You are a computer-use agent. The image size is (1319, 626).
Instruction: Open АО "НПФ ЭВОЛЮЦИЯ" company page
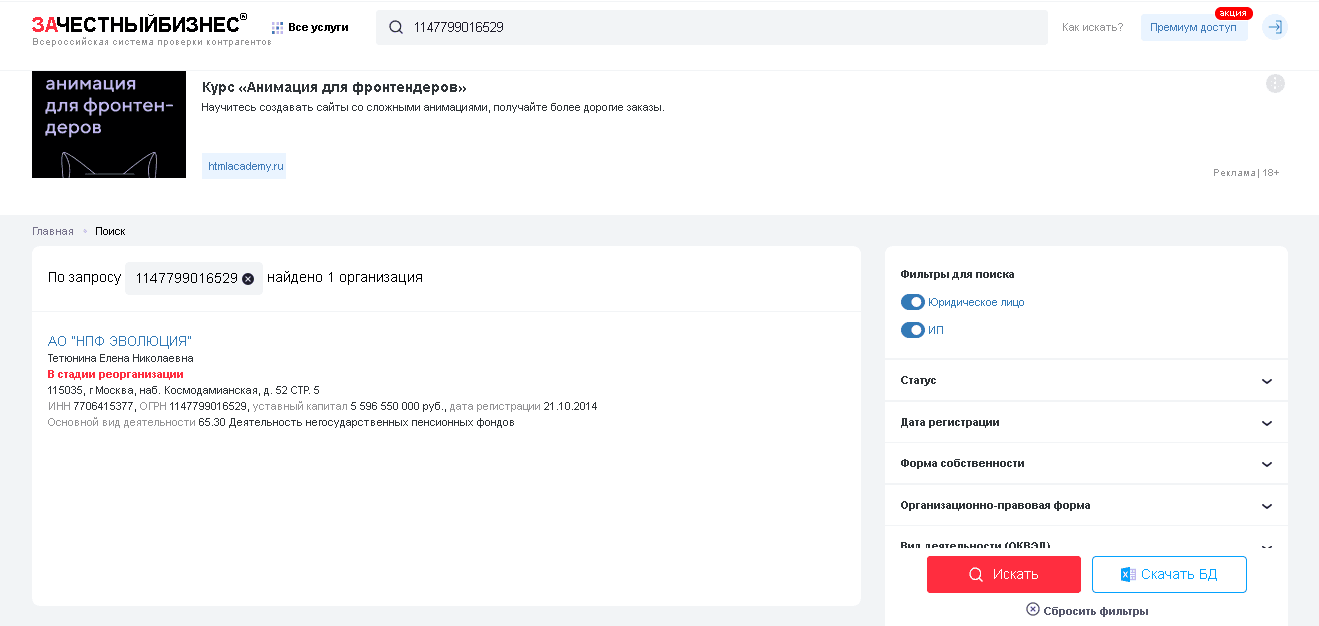pos(119,341)
